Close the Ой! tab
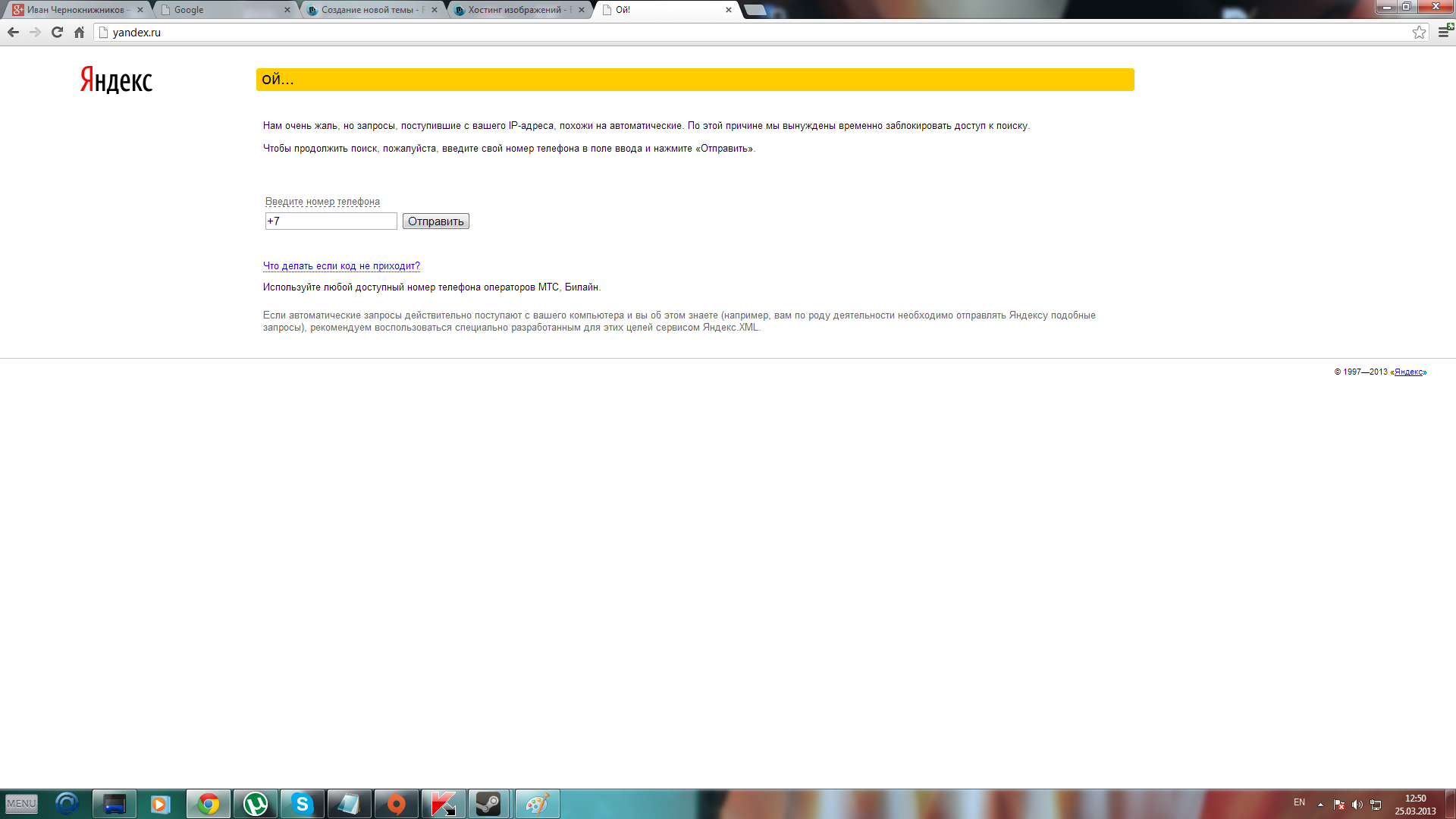Viewport: 1456px width, 819px height. click(729, 10)
